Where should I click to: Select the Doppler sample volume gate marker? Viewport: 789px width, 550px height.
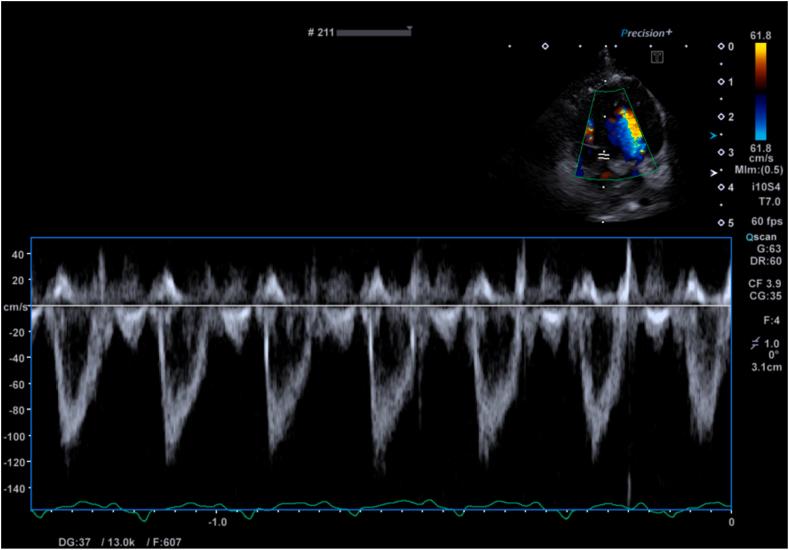click(604, 156)
